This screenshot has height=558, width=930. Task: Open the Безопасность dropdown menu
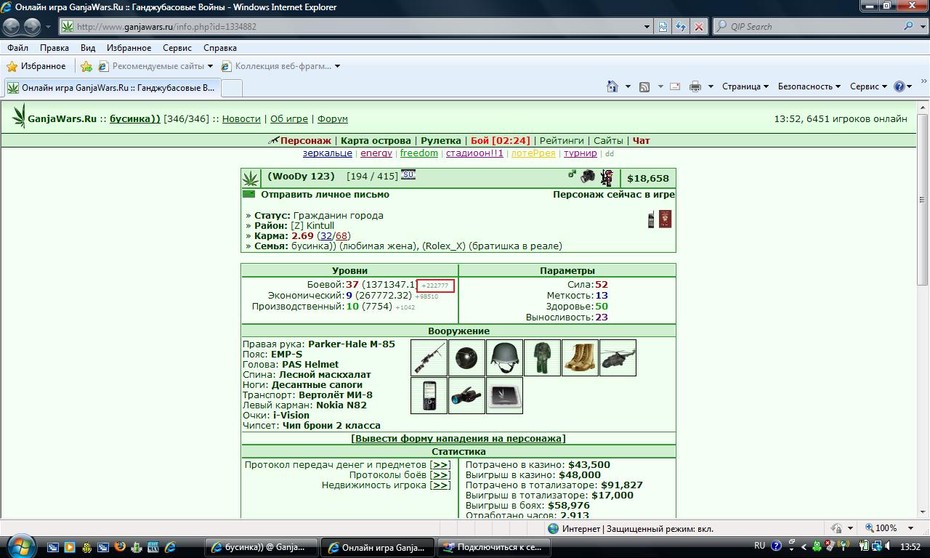pos(809,87)
